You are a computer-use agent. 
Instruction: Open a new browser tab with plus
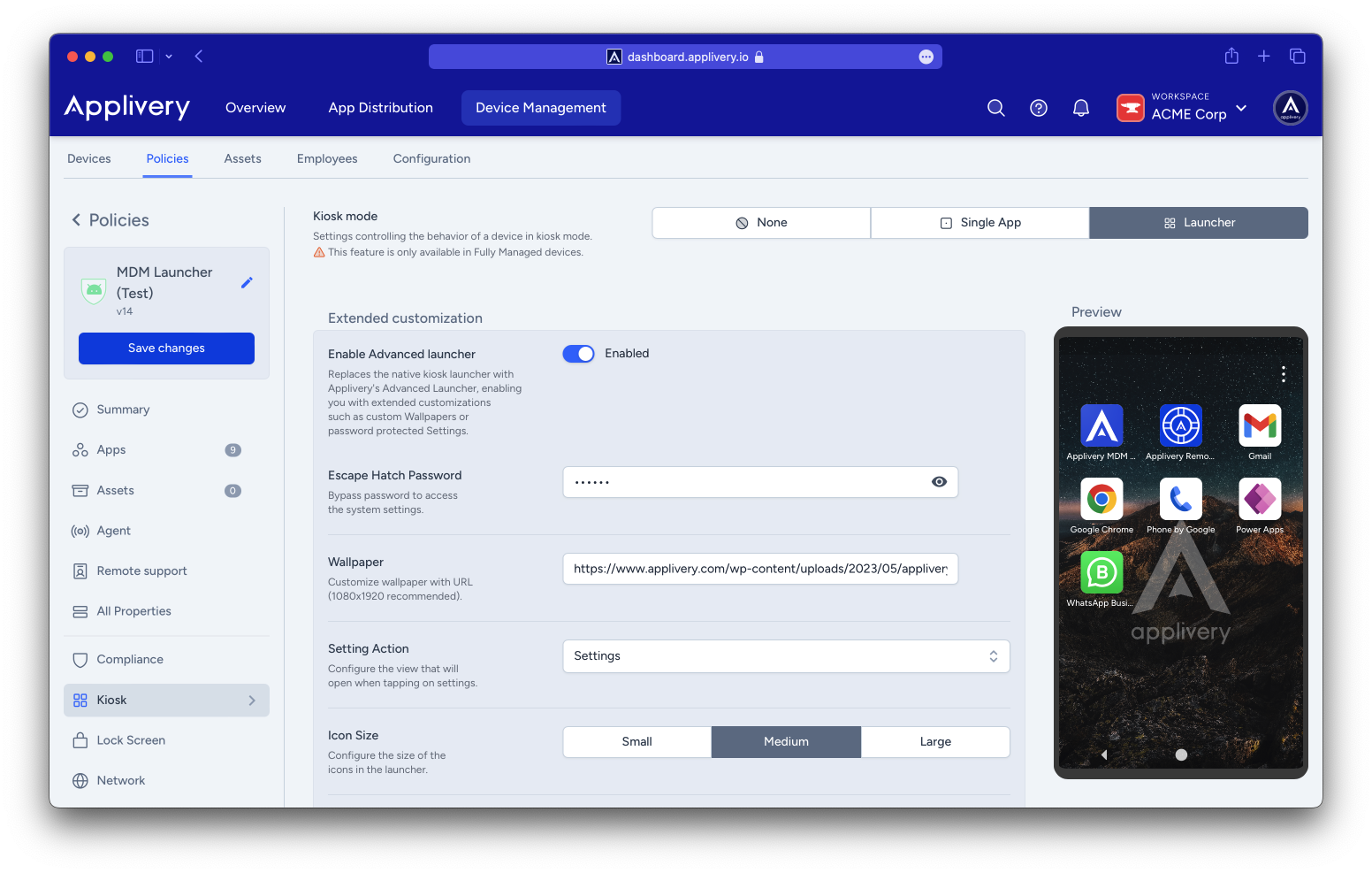pos(1264,56)
